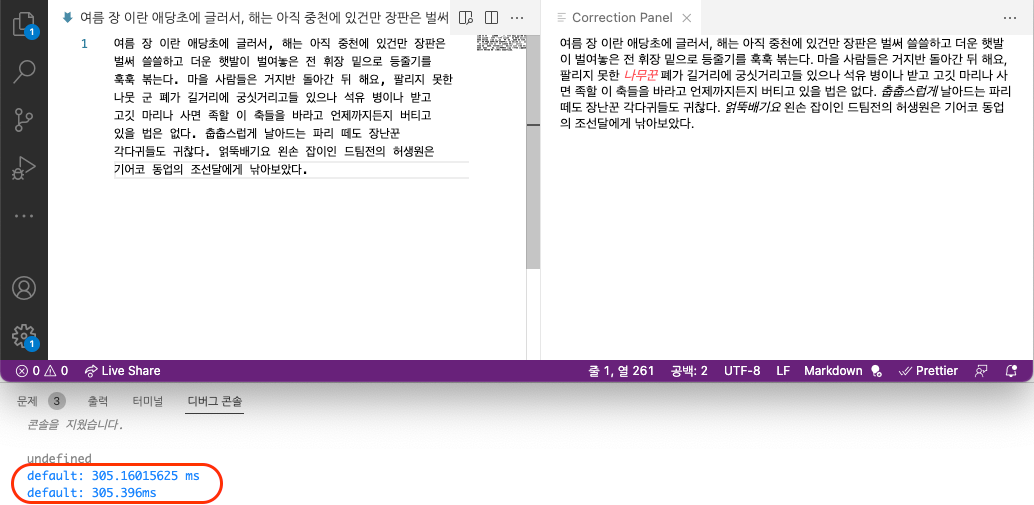Click the icon beside Markdown in status bar
The height and width of the screenshot is (505, 1034).
876,371
